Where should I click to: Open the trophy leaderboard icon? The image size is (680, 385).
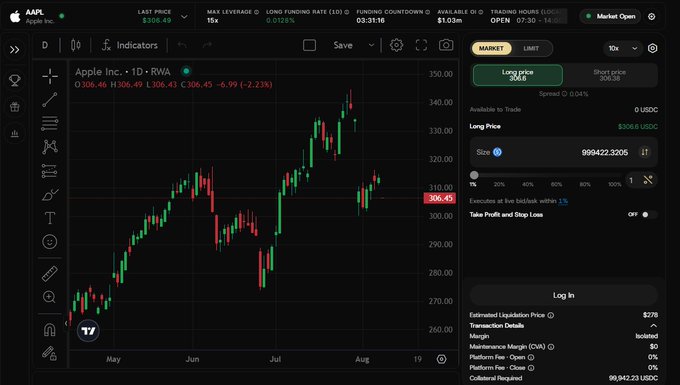coord(15,80)
